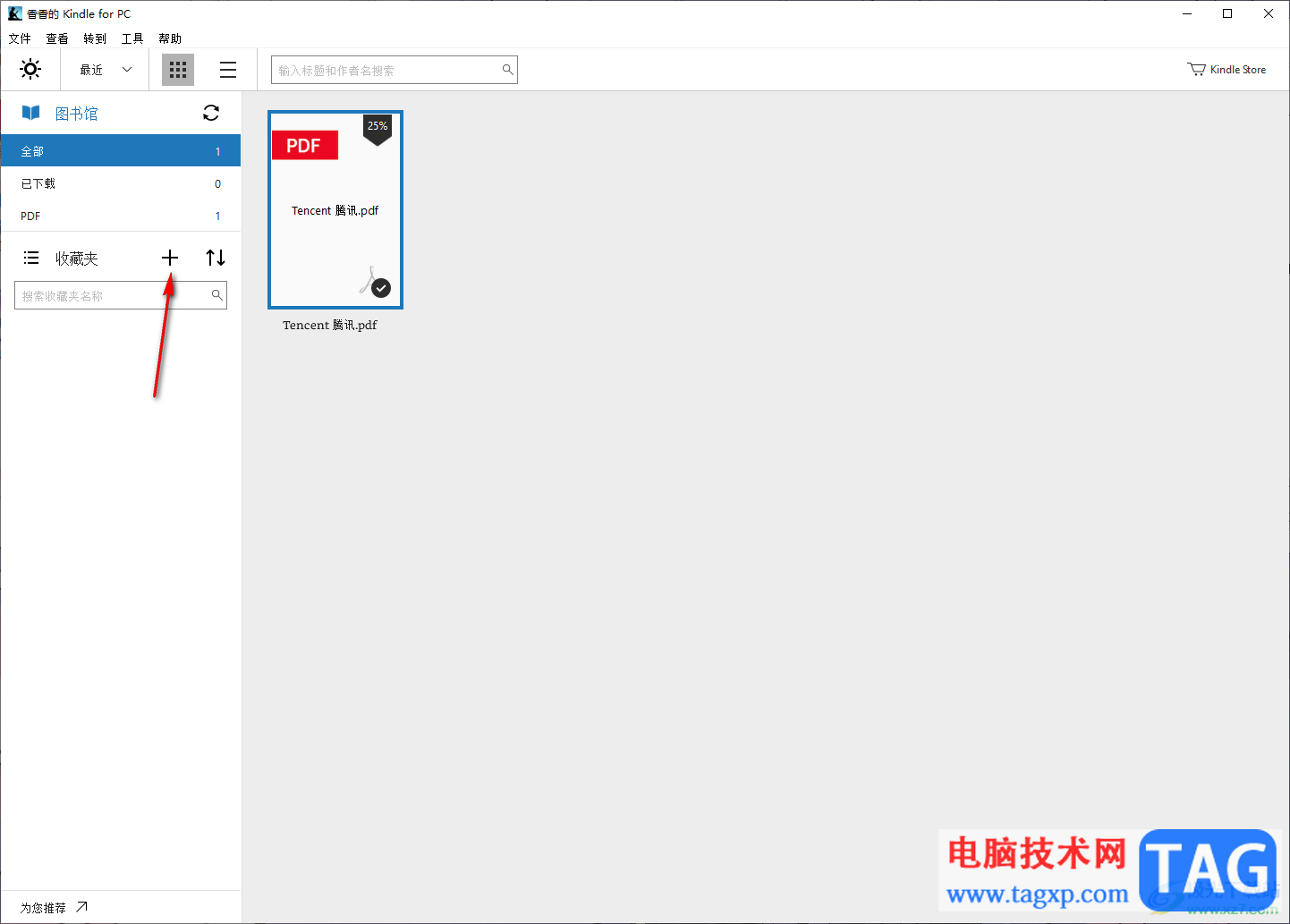Open the Tencent 腾讯.pdf book cover
Image resolution: width=1290 pixels, height=924 pixels.
335,209
